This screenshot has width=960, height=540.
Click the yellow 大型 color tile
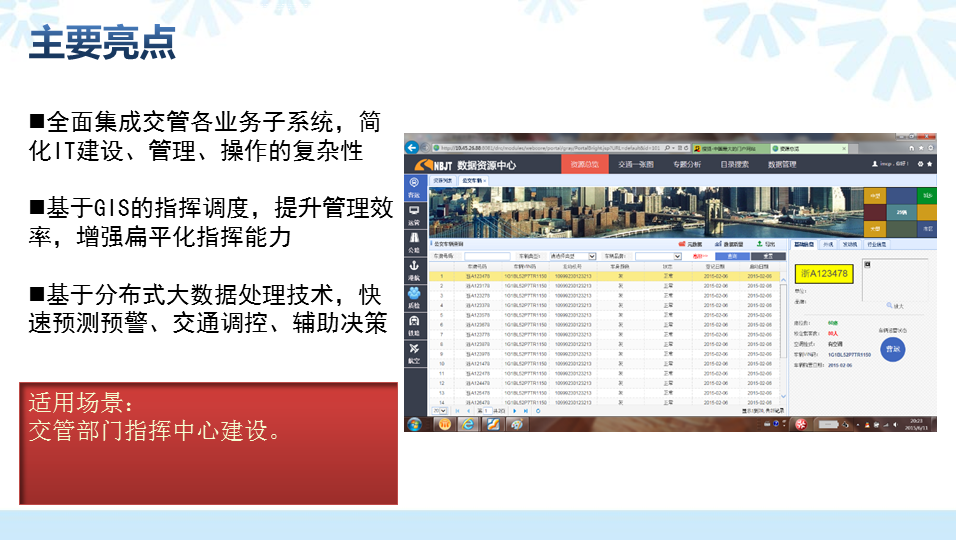875,228
